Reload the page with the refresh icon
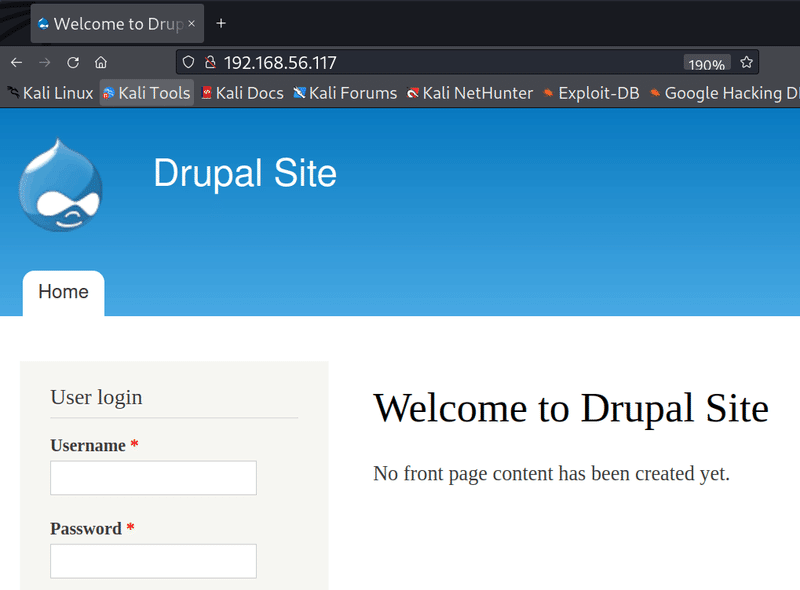800x590 pixels. click(73, 63)
